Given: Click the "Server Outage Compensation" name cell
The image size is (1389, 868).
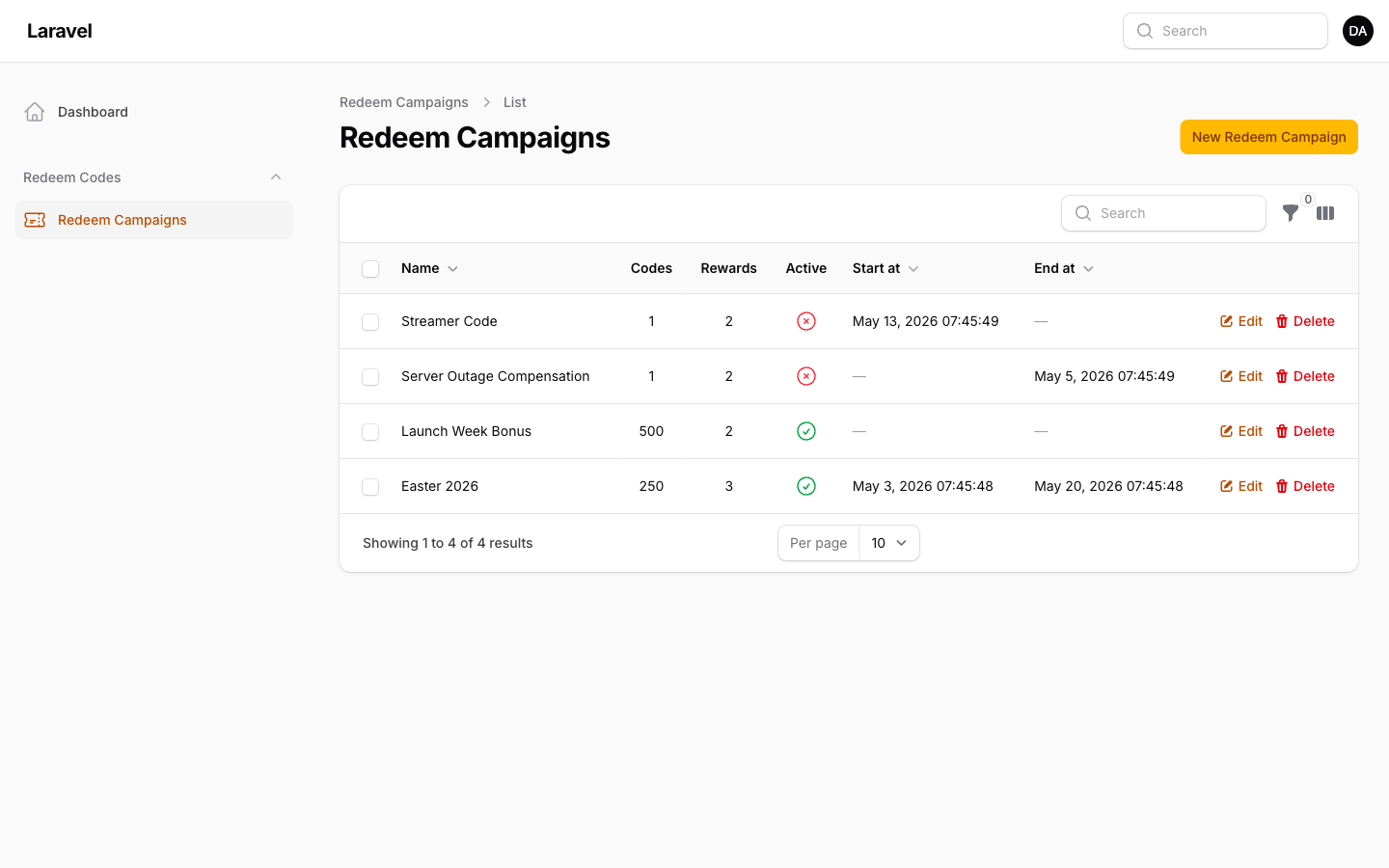Looking at the screenshot, I should 495,376.
